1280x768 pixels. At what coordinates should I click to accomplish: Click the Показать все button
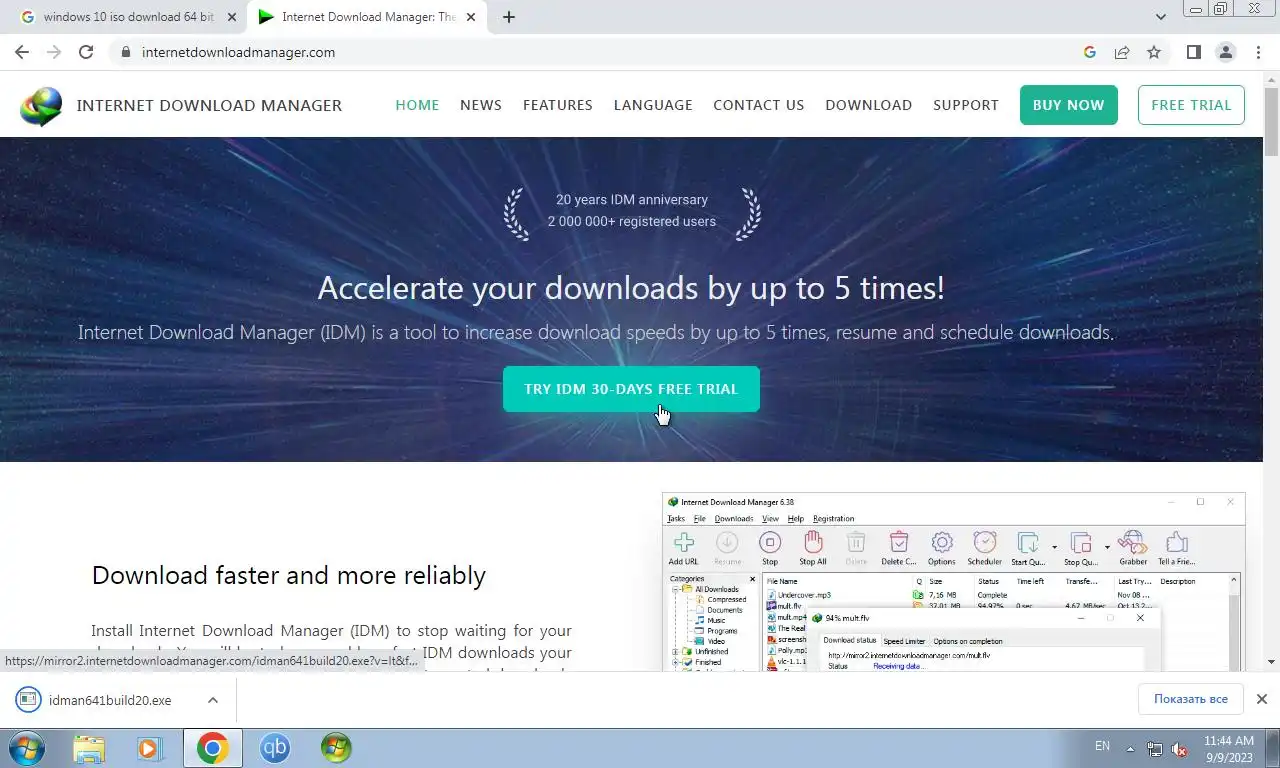1190,699
